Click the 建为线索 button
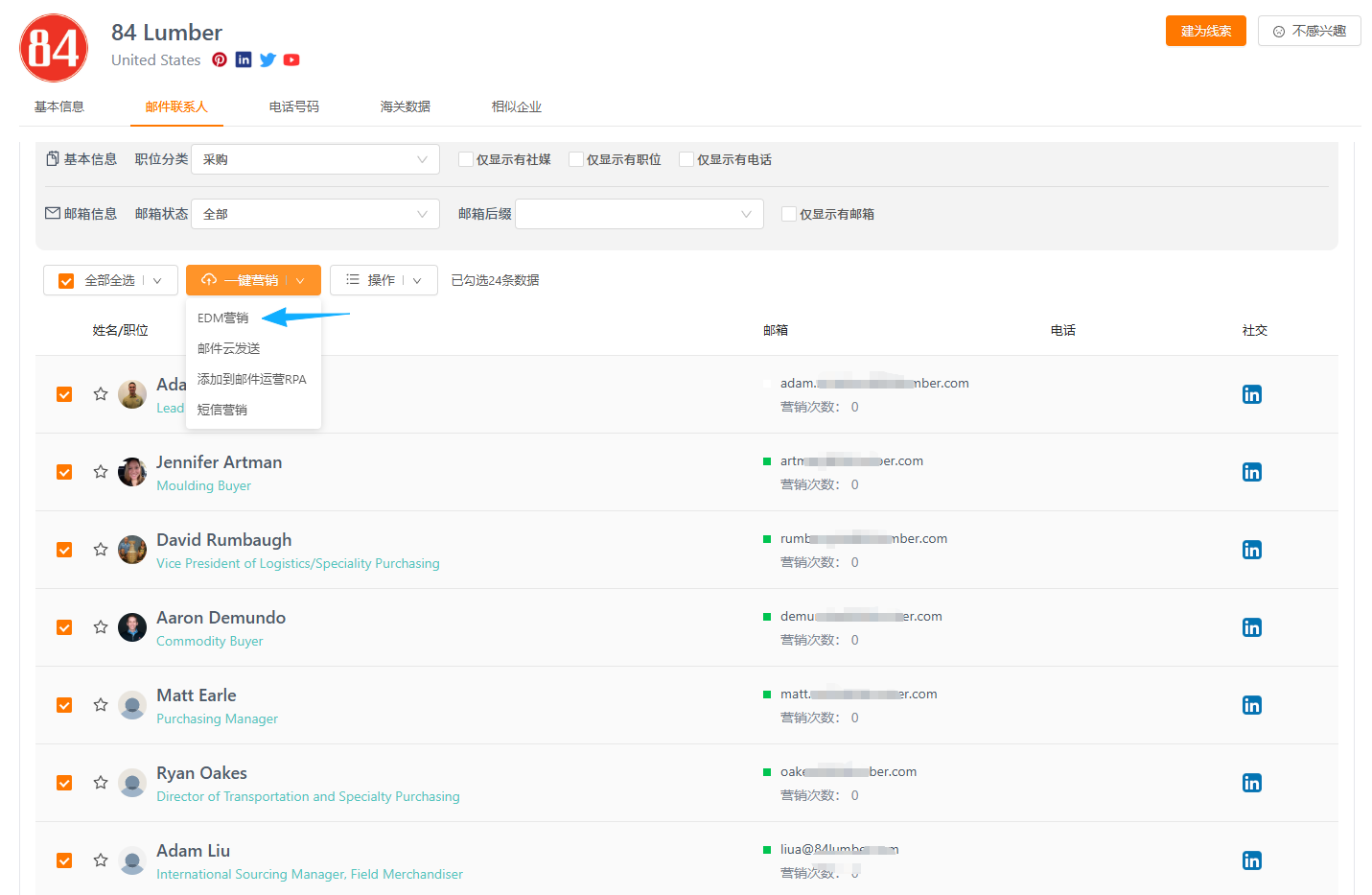Viewport: 1372px width, 895px height. click(1206, 31)
